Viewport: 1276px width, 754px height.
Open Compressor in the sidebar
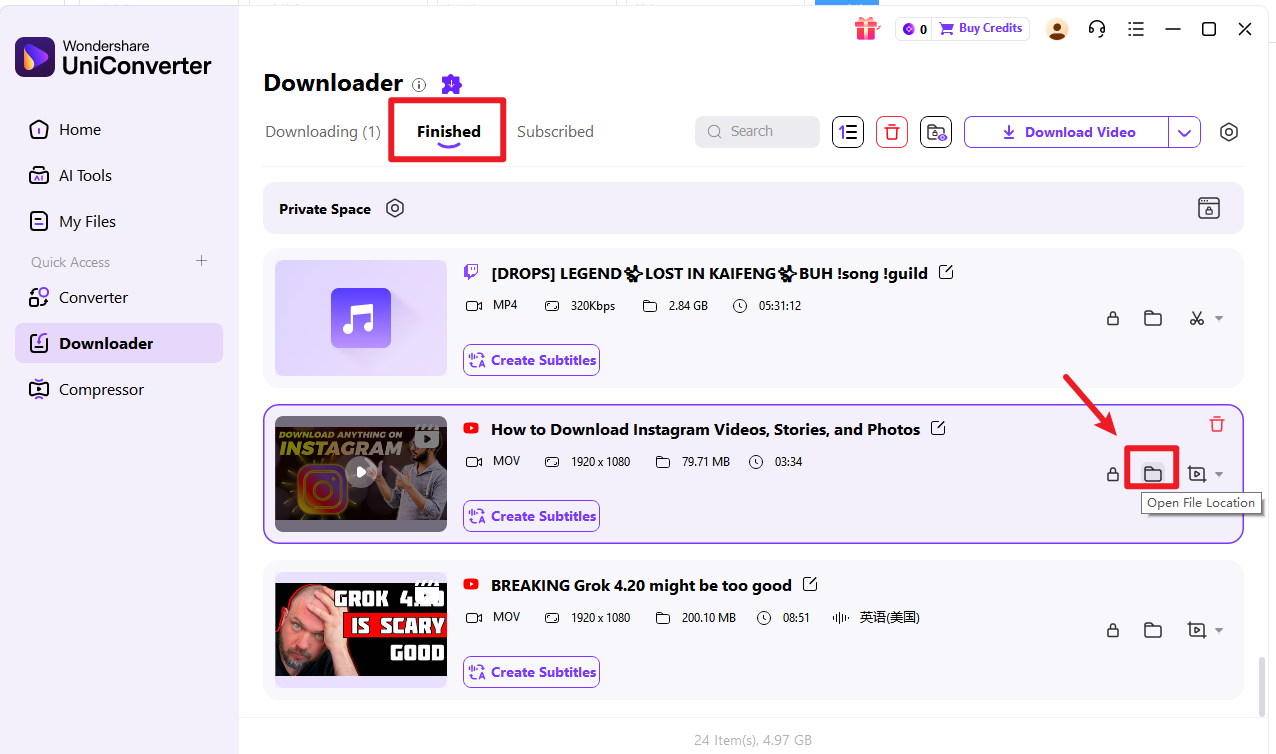119,389
